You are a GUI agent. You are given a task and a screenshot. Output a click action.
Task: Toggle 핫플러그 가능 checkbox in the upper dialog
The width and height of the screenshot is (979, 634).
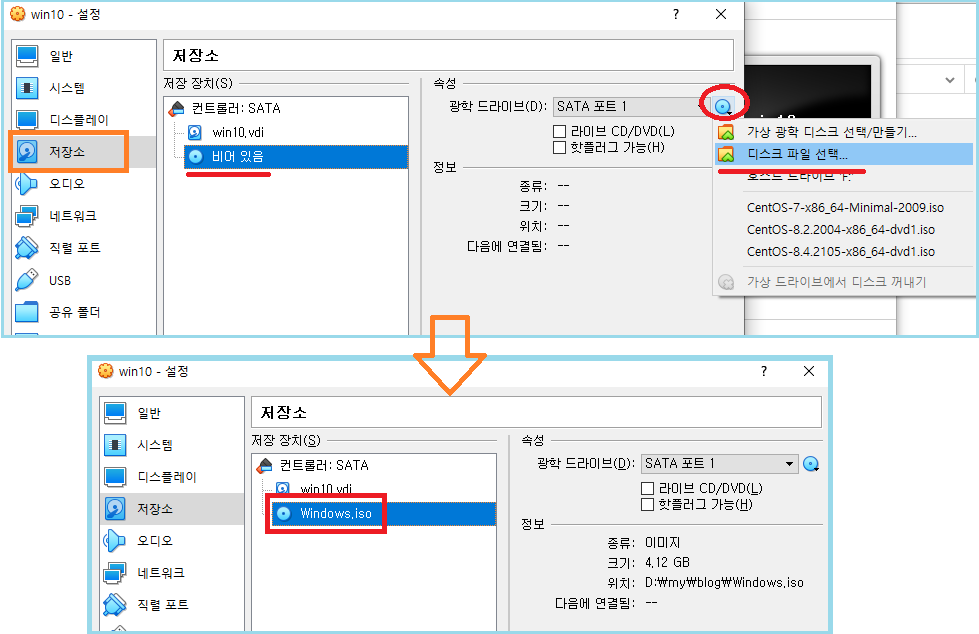coord(559,147)
